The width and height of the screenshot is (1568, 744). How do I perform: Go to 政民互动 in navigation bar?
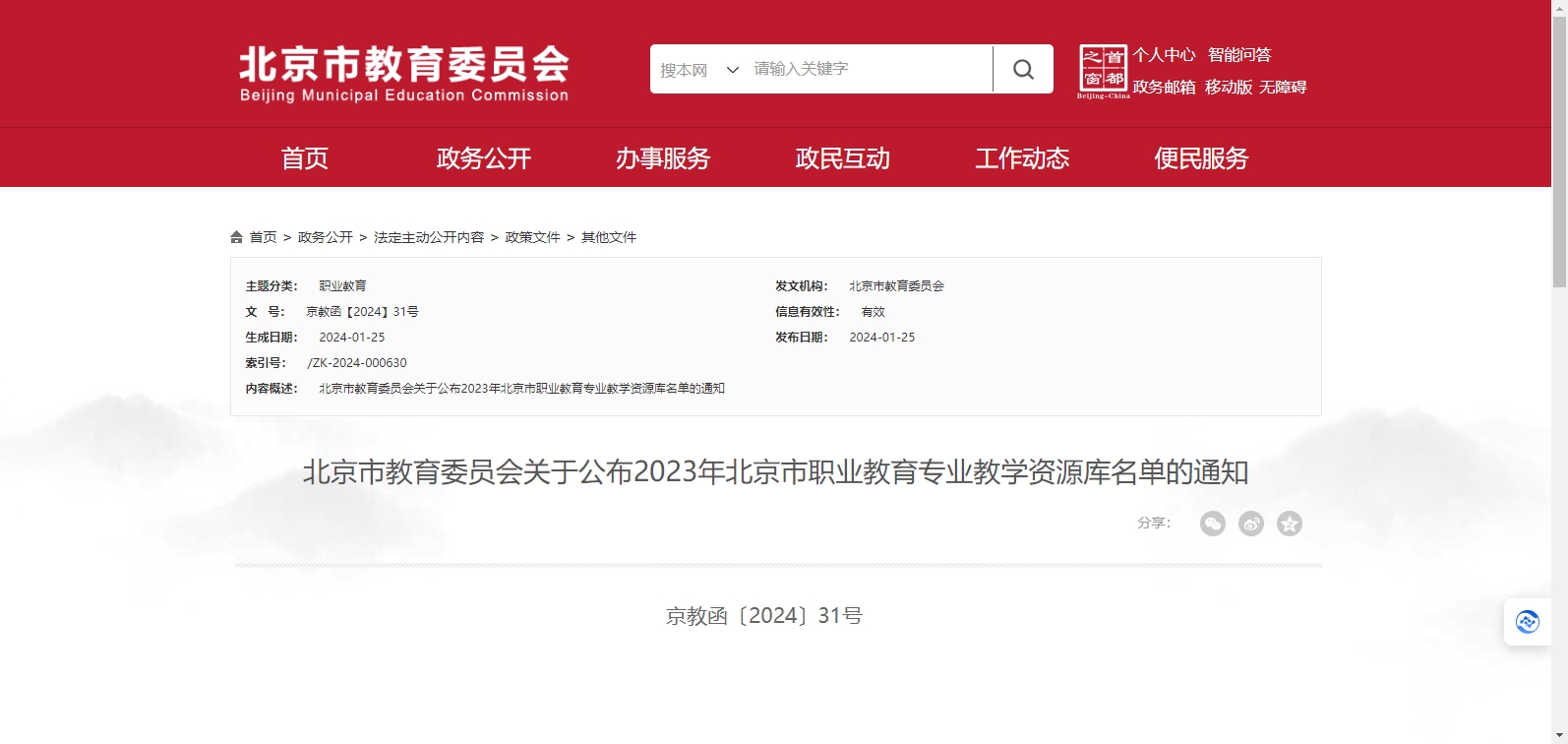[842, 158]
